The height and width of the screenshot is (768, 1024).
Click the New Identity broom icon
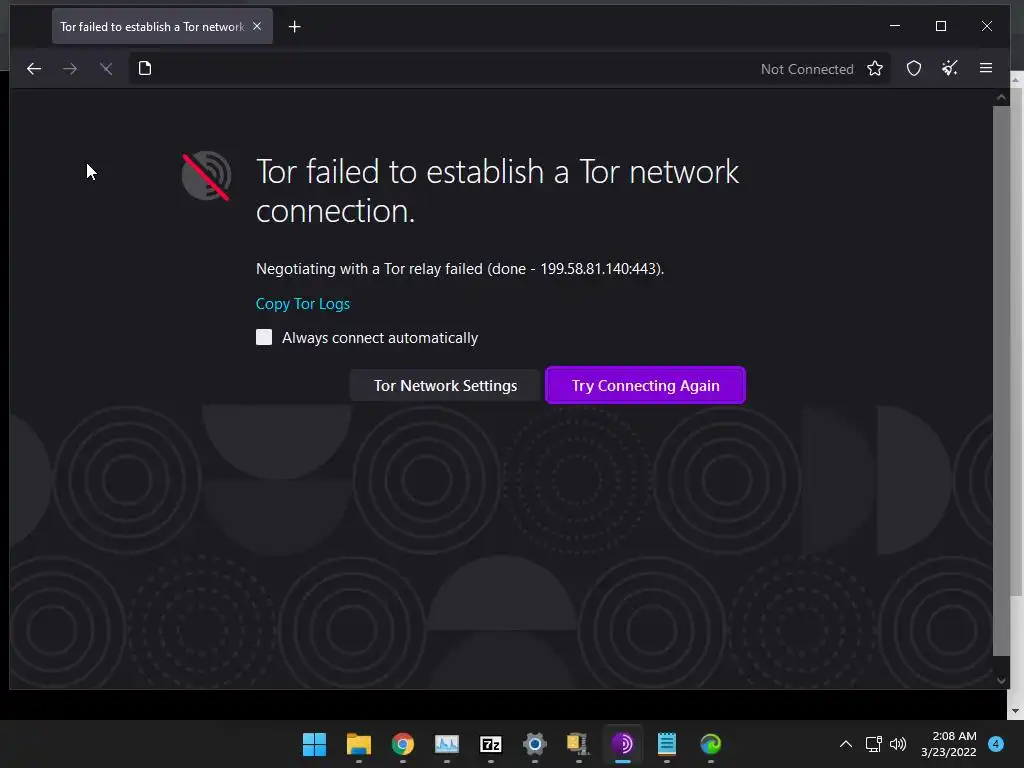click(950, 68)
